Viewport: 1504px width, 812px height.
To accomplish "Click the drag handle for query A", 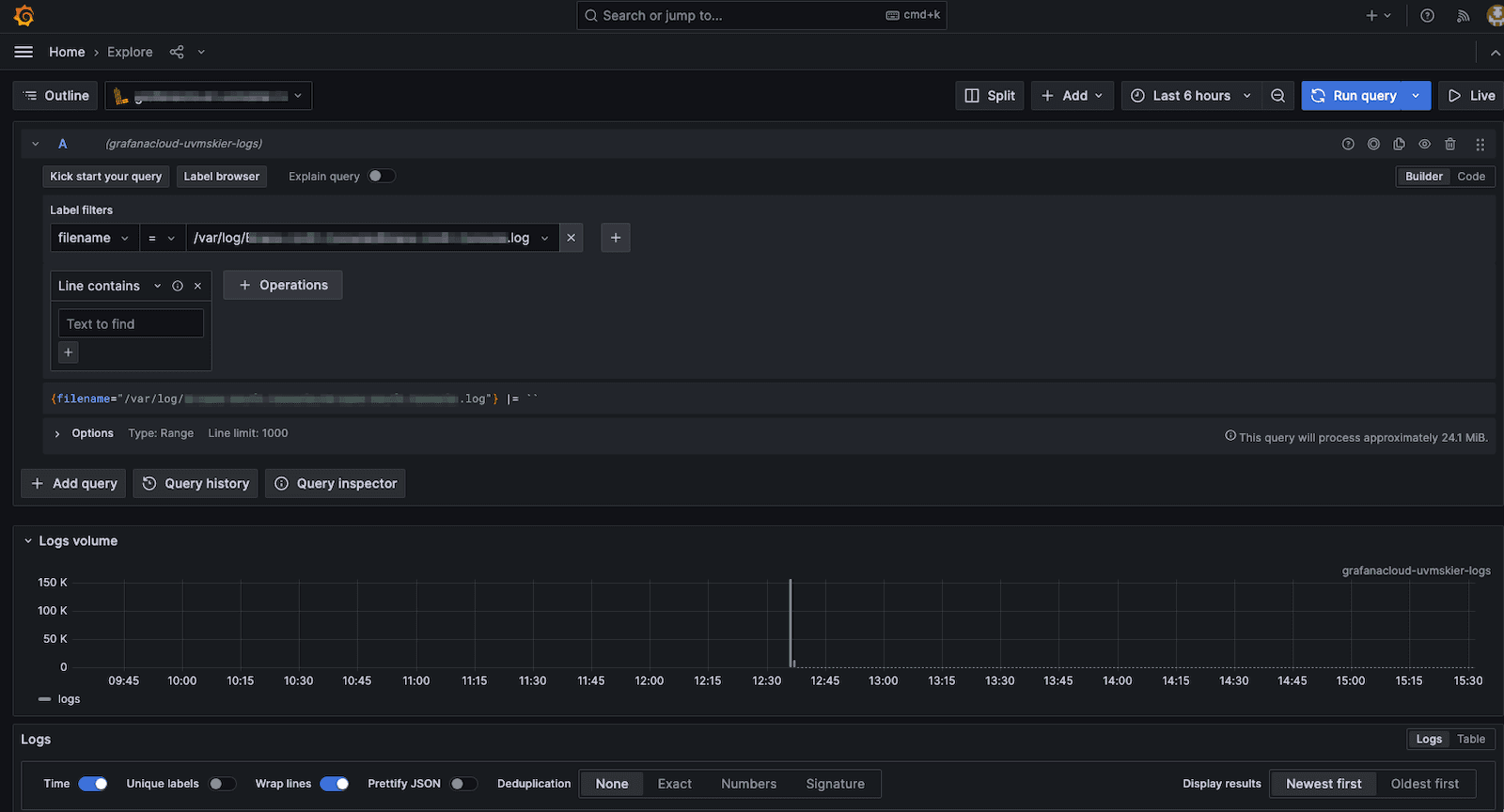I will (1480, 144).
